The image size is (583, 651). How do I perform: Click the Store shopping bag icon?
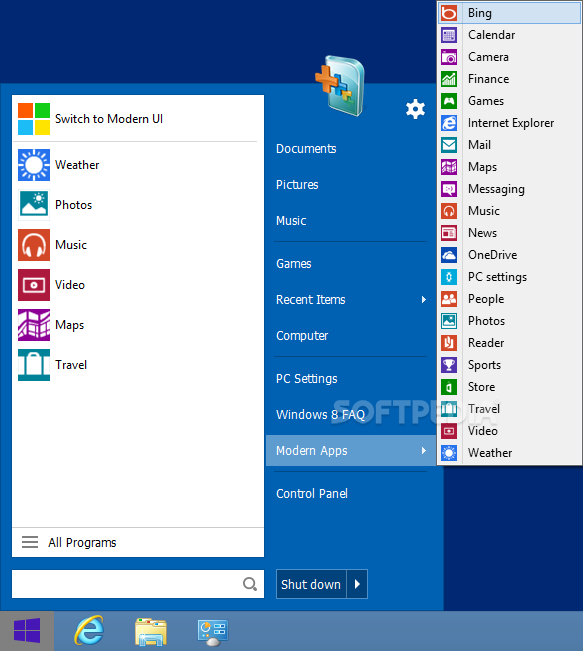click(x=448, y=387)
